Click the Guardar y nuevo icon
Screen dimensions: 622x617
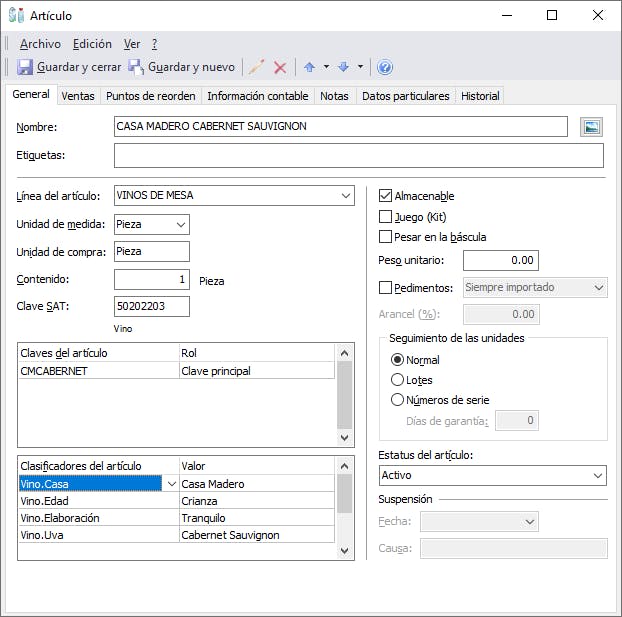(136, 67)
